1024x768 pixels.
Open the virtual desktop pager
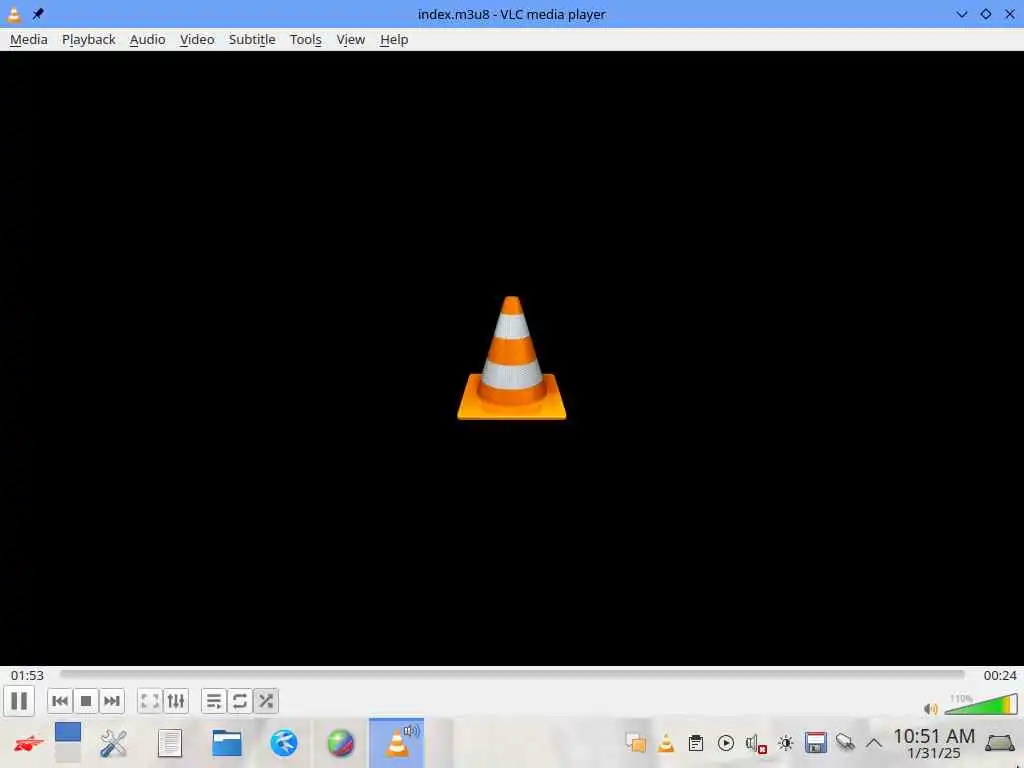68,743
